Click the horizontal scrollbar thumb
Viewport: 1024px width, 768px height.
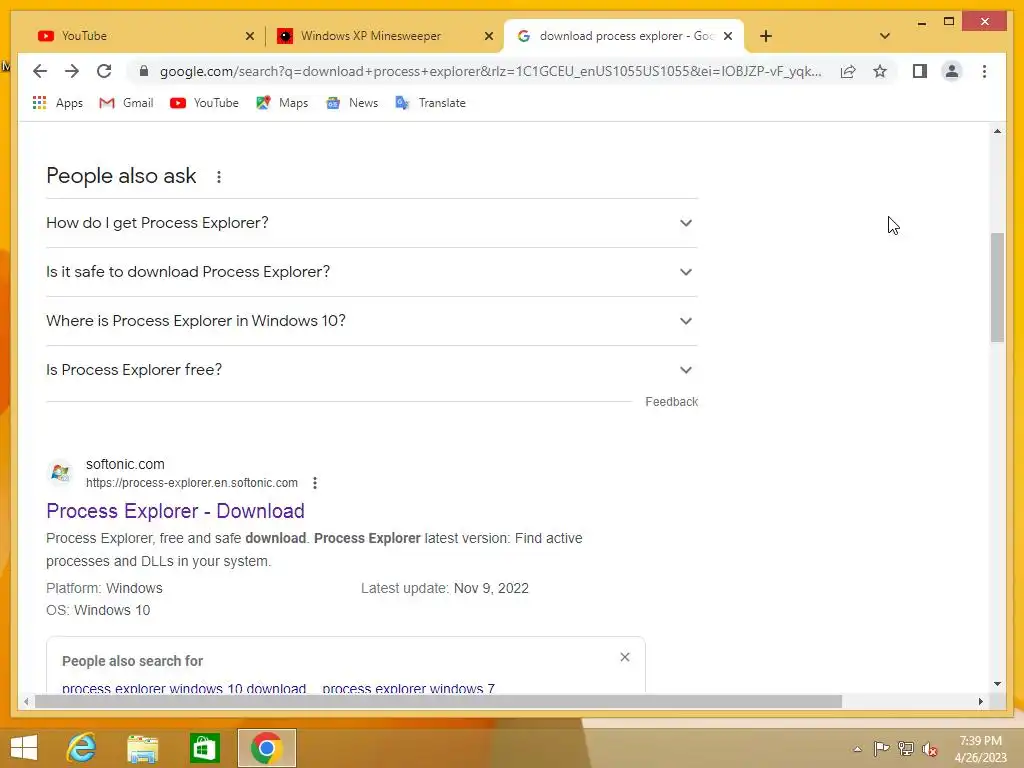pos(438,701)
